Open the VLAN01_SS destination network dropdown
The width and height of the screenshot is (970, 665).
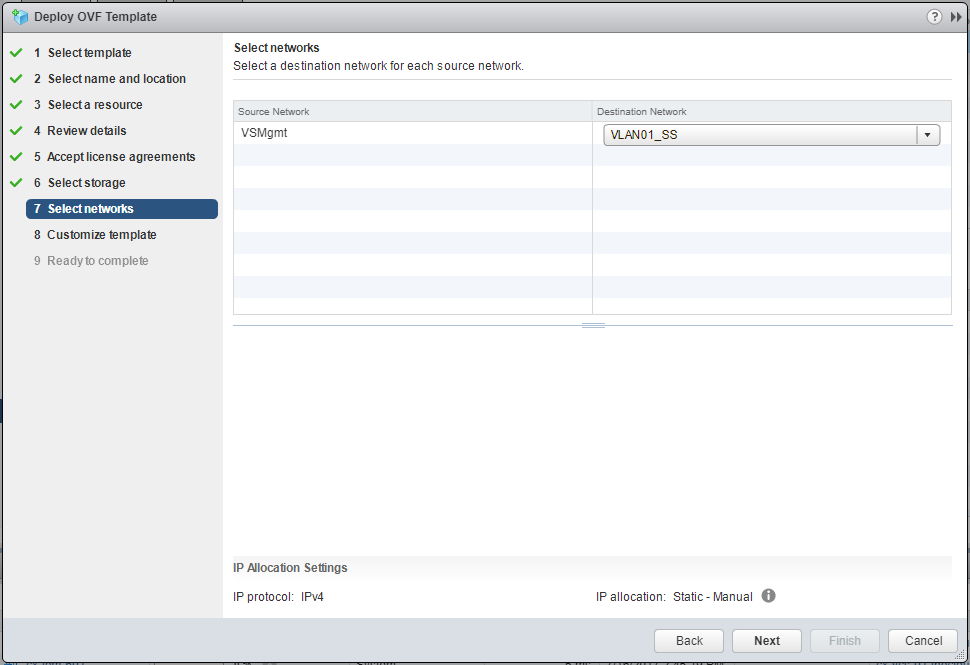click(x=927, y=135)
